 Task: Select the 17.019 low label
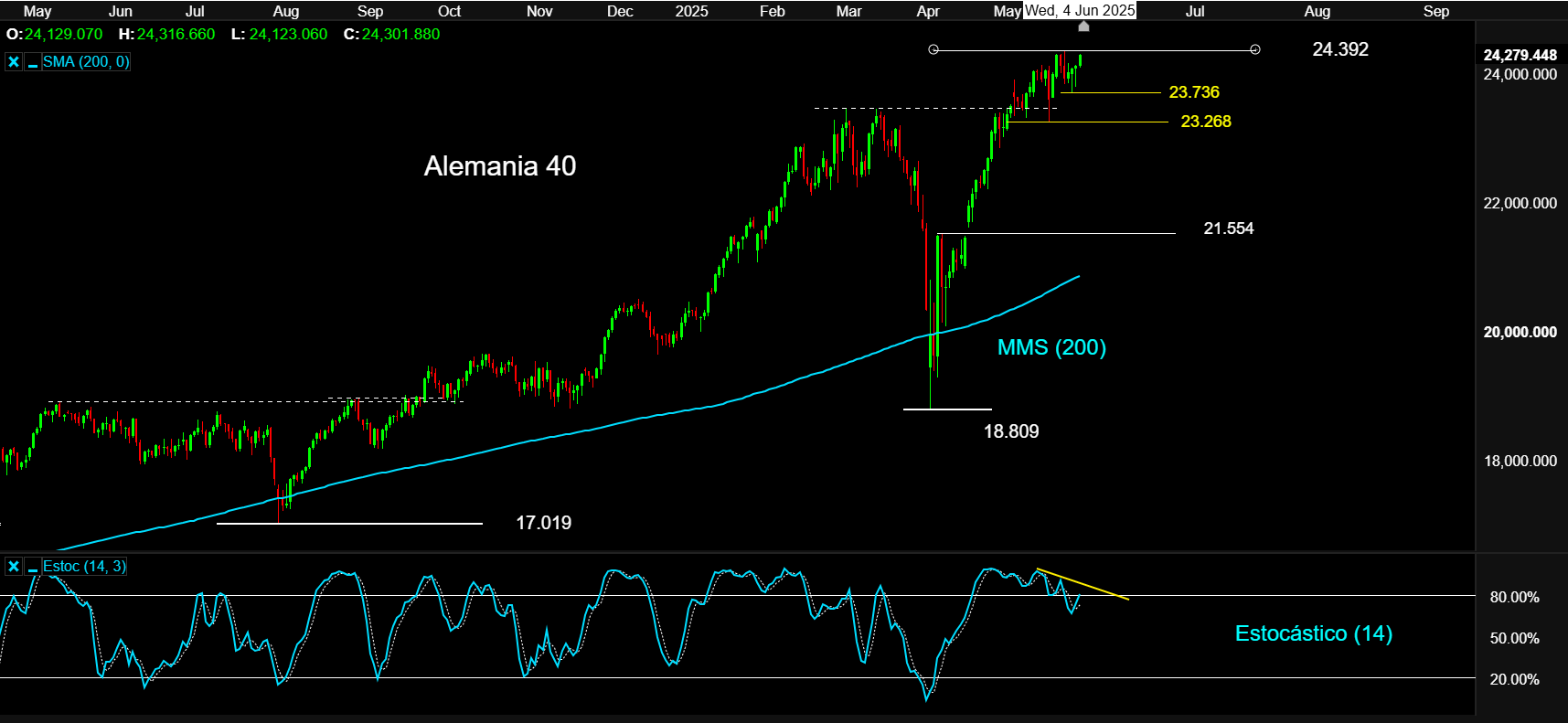(x=544, y=523)
